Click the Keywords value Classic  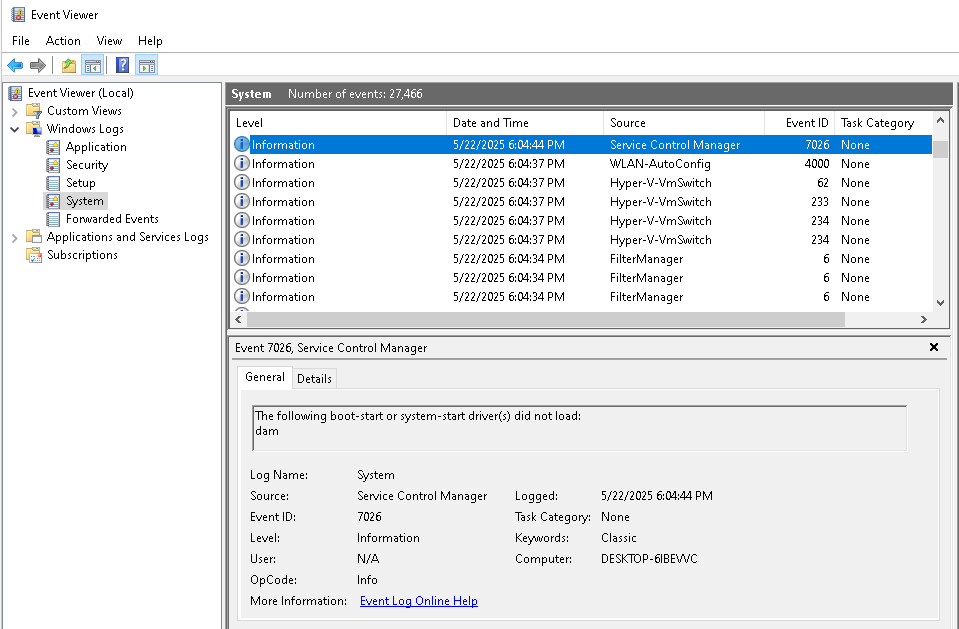[x=618, y=538]
